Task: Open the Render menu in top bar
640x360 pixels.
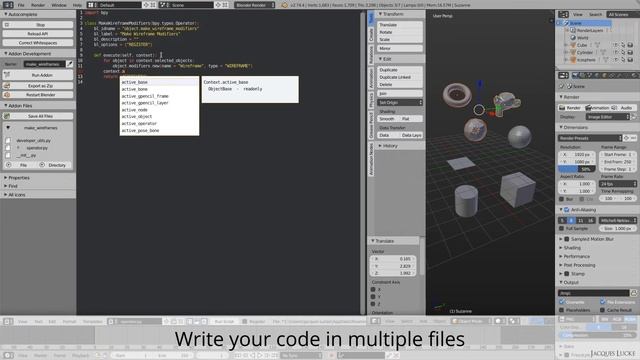Action: click(x=38, y=5)
